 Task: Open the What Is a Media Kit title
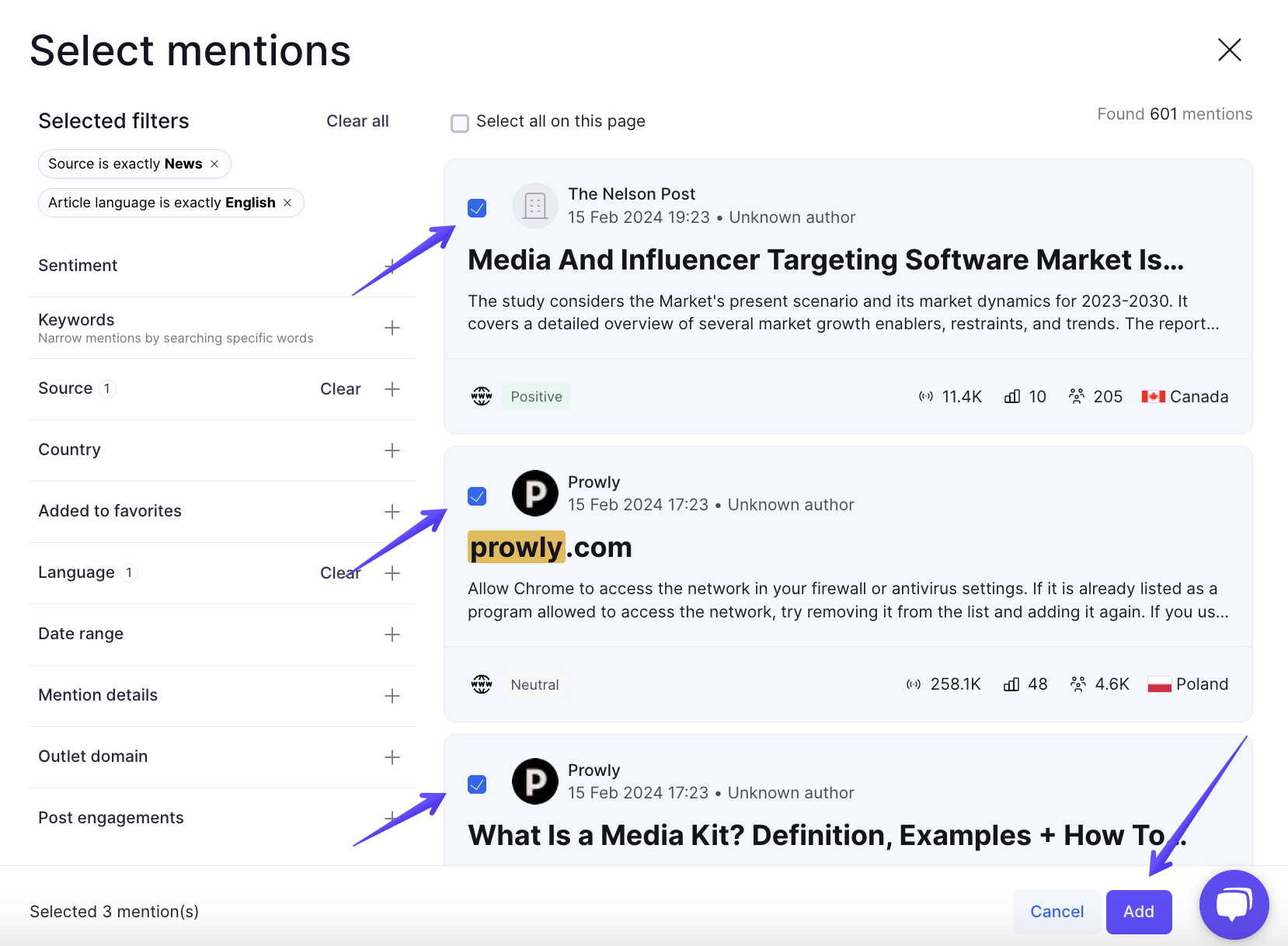(827, 836)
